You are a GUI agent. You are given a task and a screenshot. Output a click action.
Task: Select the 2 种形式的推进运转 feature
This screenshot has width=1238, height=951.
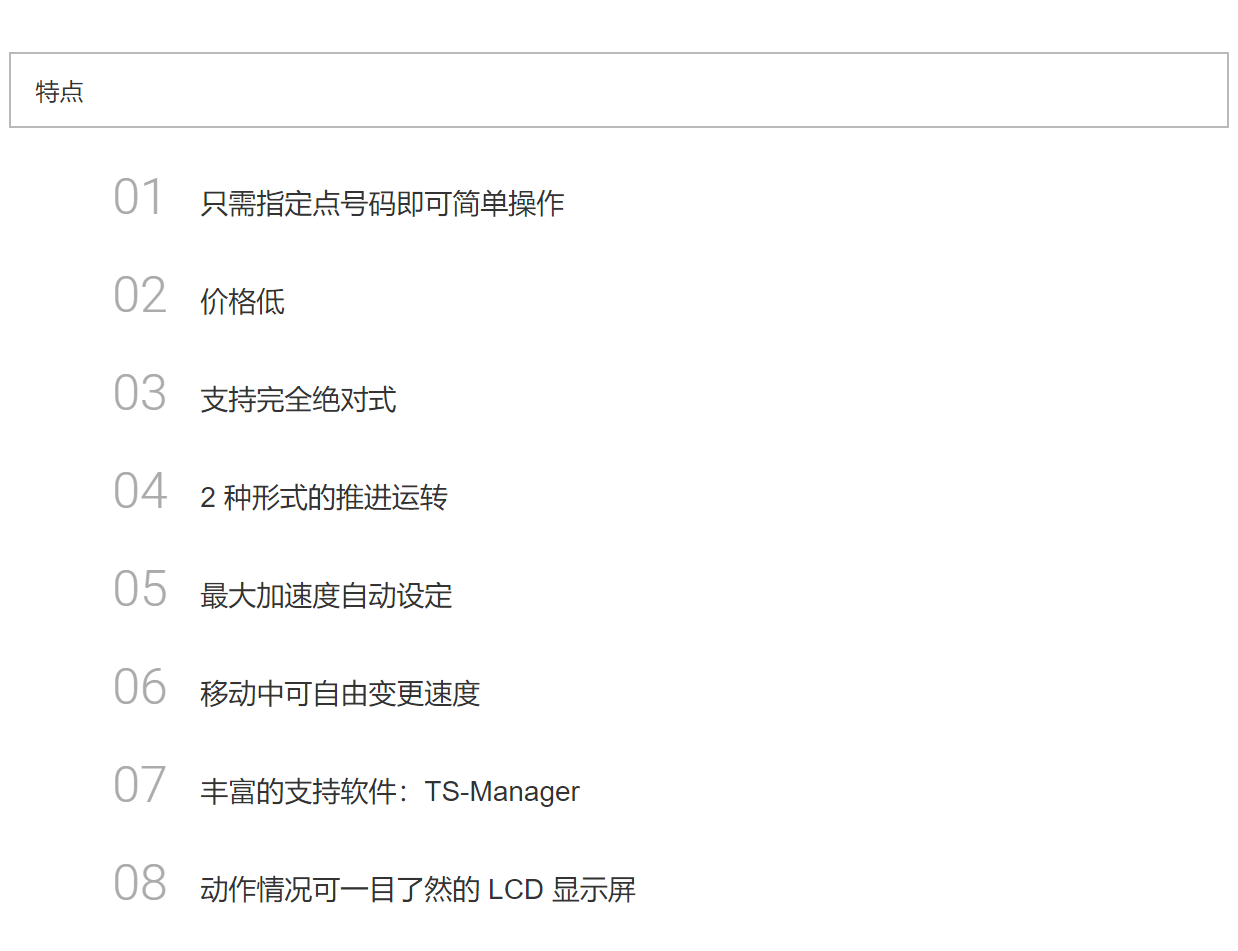tap(324, 498)
